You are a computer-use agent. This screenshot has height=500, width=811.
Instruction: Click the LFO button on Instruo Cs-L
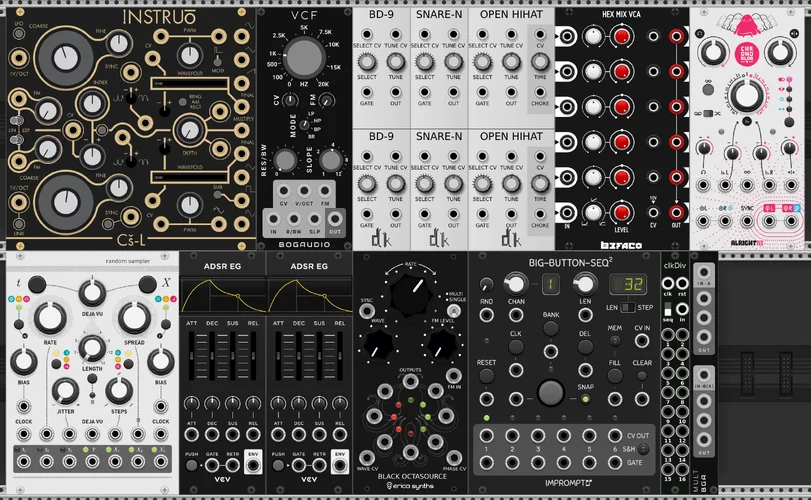coord(19,34)
